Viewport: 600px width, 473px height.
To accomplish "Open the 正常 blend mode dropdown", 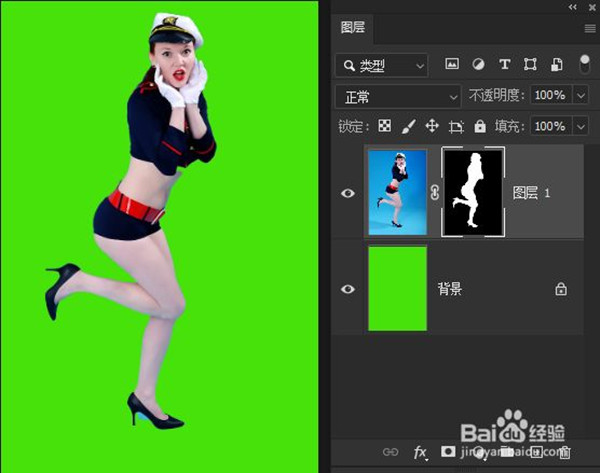I will [397, 97].
